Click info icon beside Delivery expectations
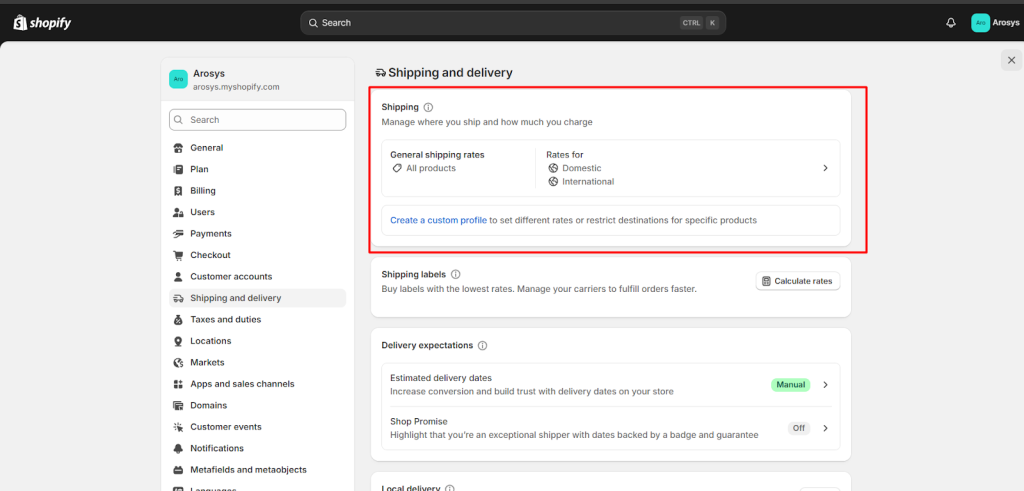The width and height of the screenshot is (1024, 491). 482,346
